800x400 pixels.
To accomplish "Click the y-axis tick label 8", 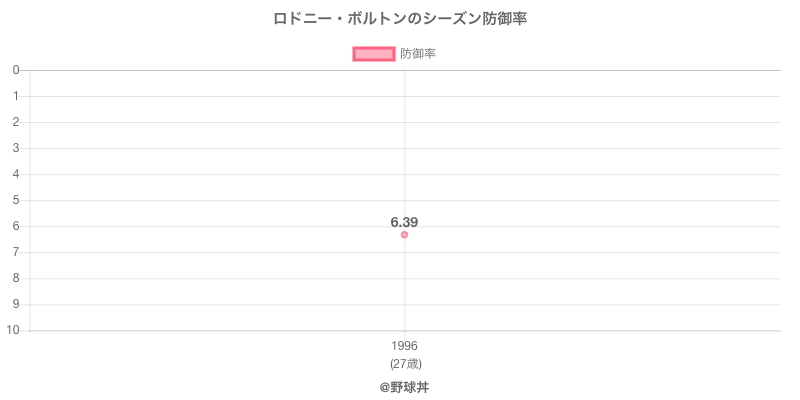I will click(16, 278).
